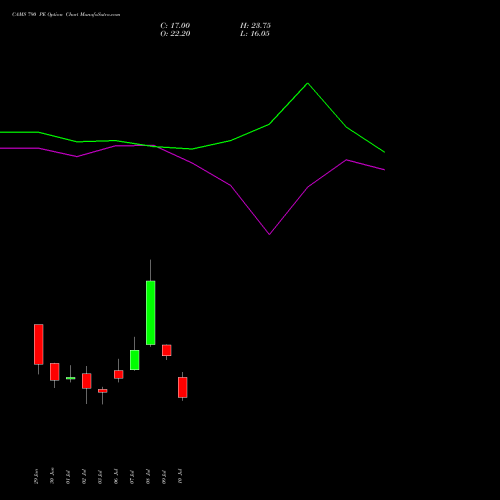Viewport: 500px width, 500px height.
Task: Click the red candlestick for 30 Jun
Action: click(55, 372)
